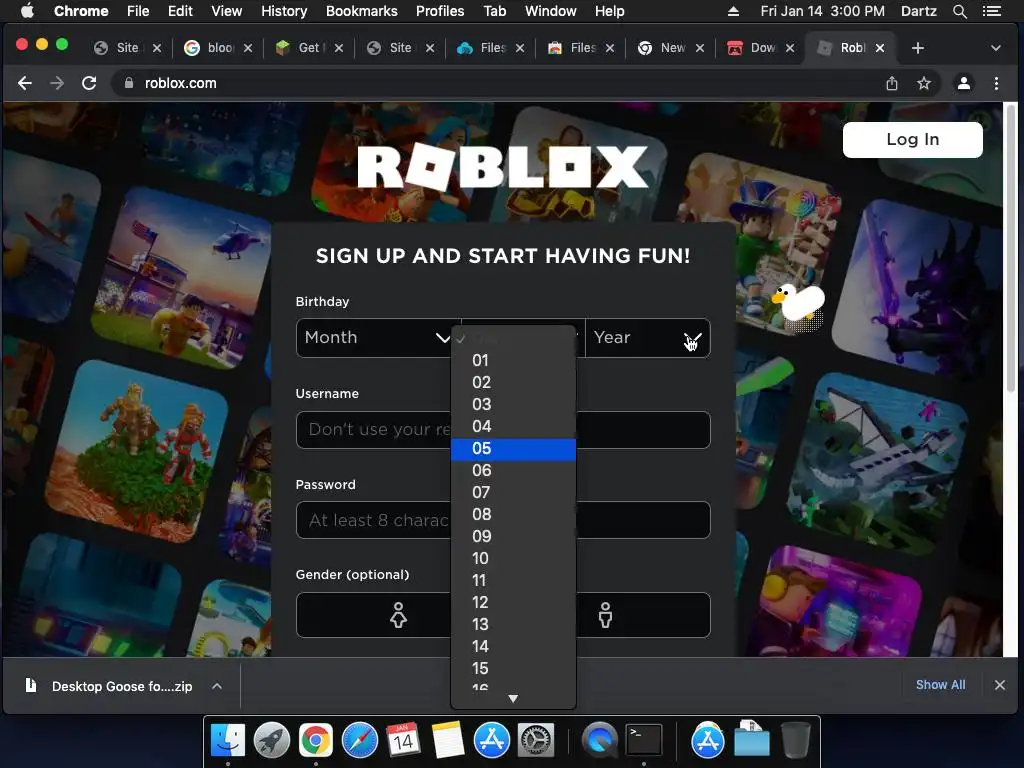The image size is (1024, 768).
Task: Open Finder from the Dock
Action: tap(228, 741)
